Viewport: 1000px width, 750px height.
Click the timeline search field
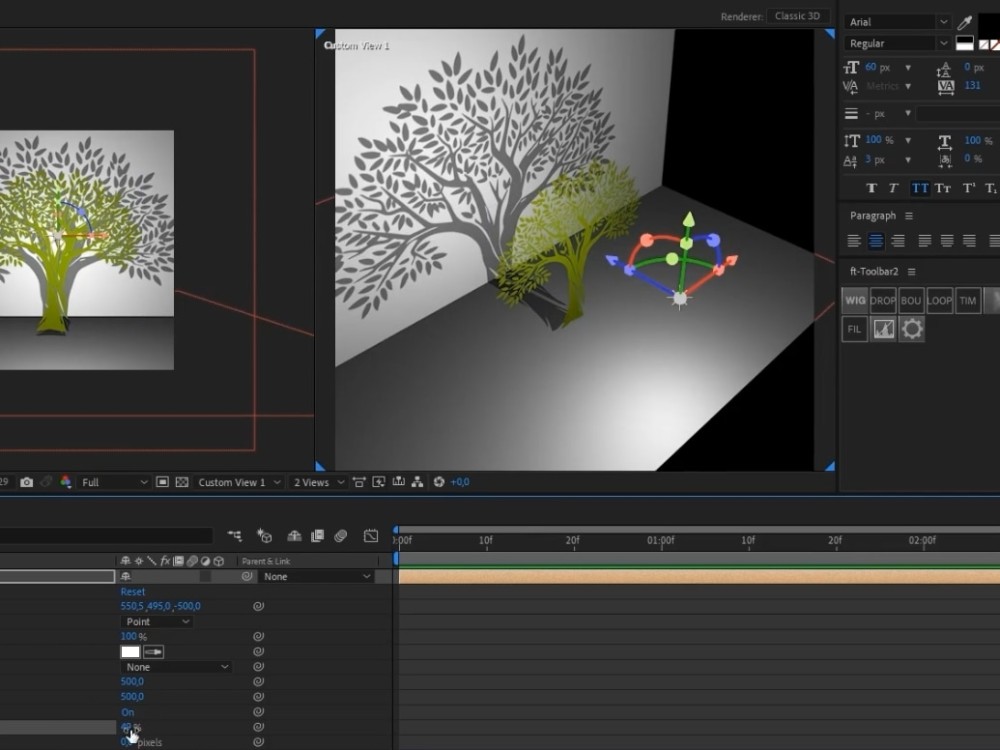pos(106,536)
